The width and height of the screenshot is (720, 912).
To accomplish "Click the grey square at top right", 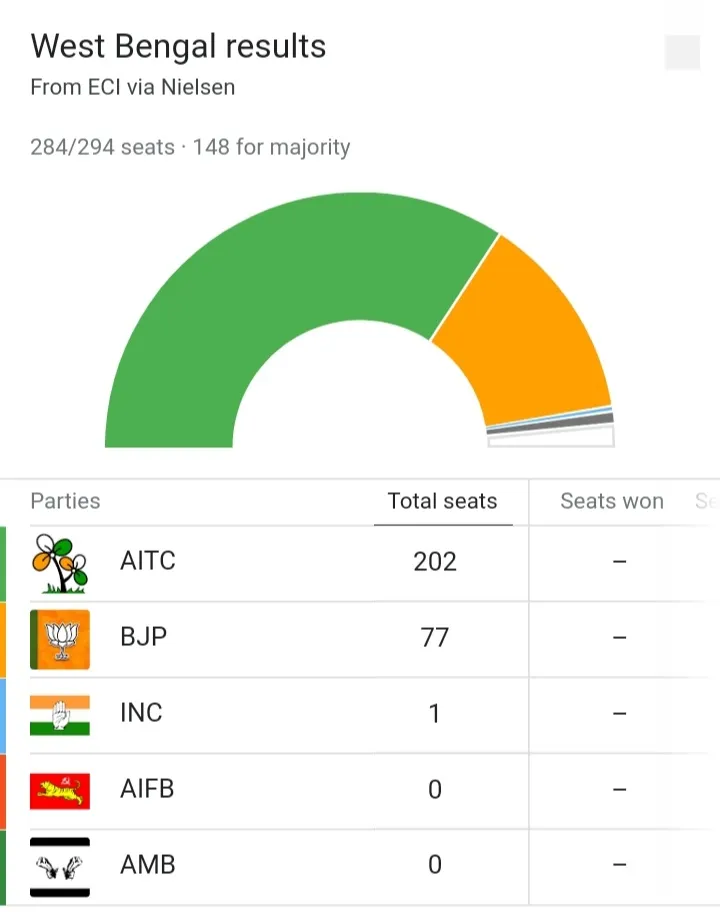I will coord(682,52).
